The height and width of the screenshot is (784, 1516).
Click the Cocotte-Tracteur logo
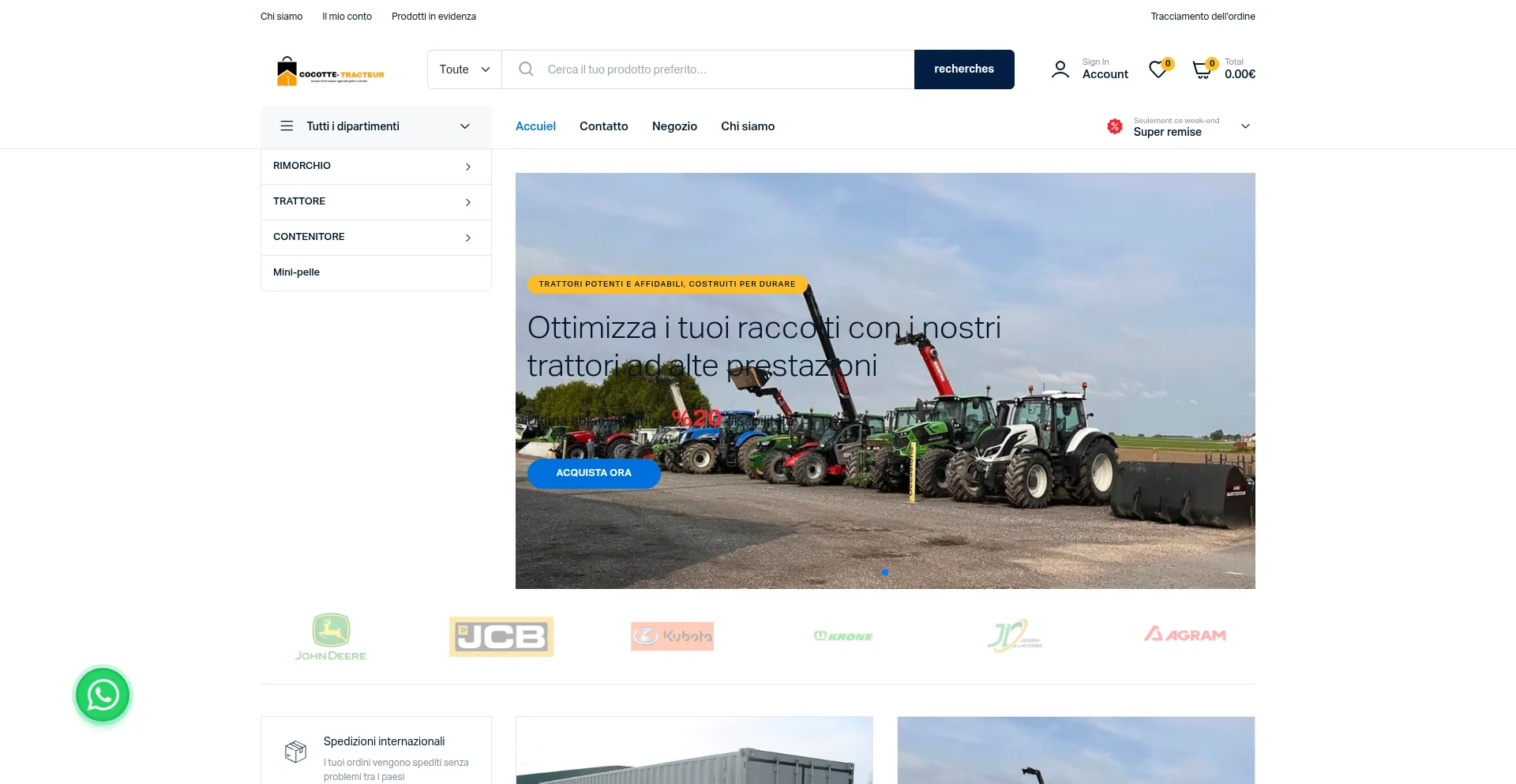pyautogui.click(x=330, y=71)
